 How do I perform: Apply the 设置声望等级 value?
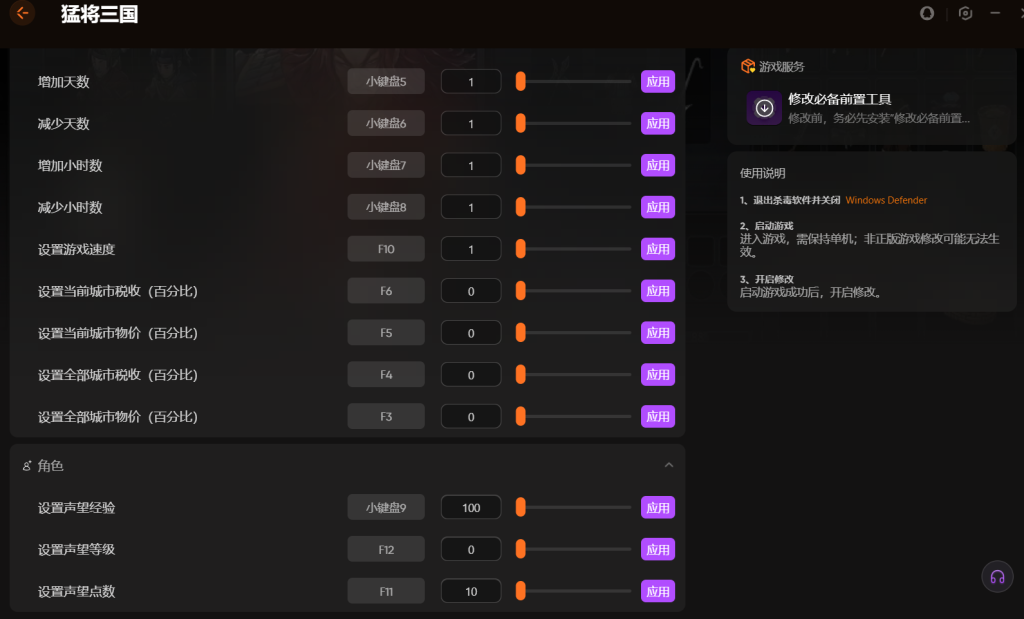pyautogui.click(x=658, y=550)
